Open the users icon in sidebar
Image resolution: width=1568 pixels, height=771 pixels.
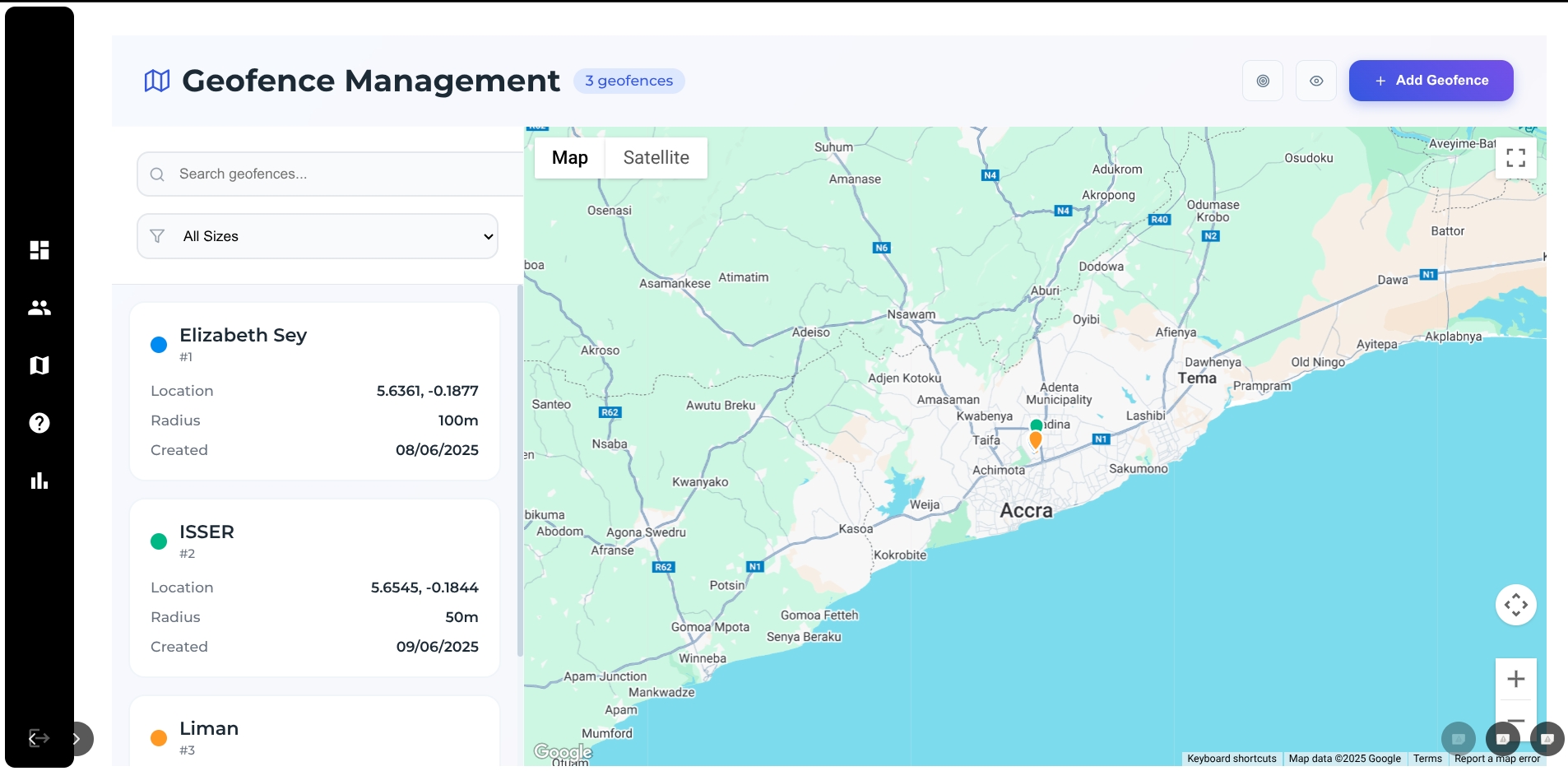39,308
